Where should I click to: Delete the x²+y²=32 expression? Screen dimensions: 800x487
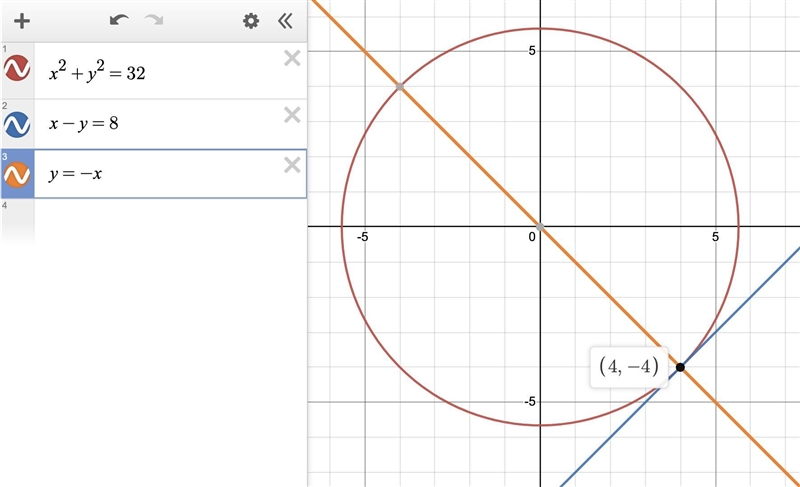(x=292, y=59)
